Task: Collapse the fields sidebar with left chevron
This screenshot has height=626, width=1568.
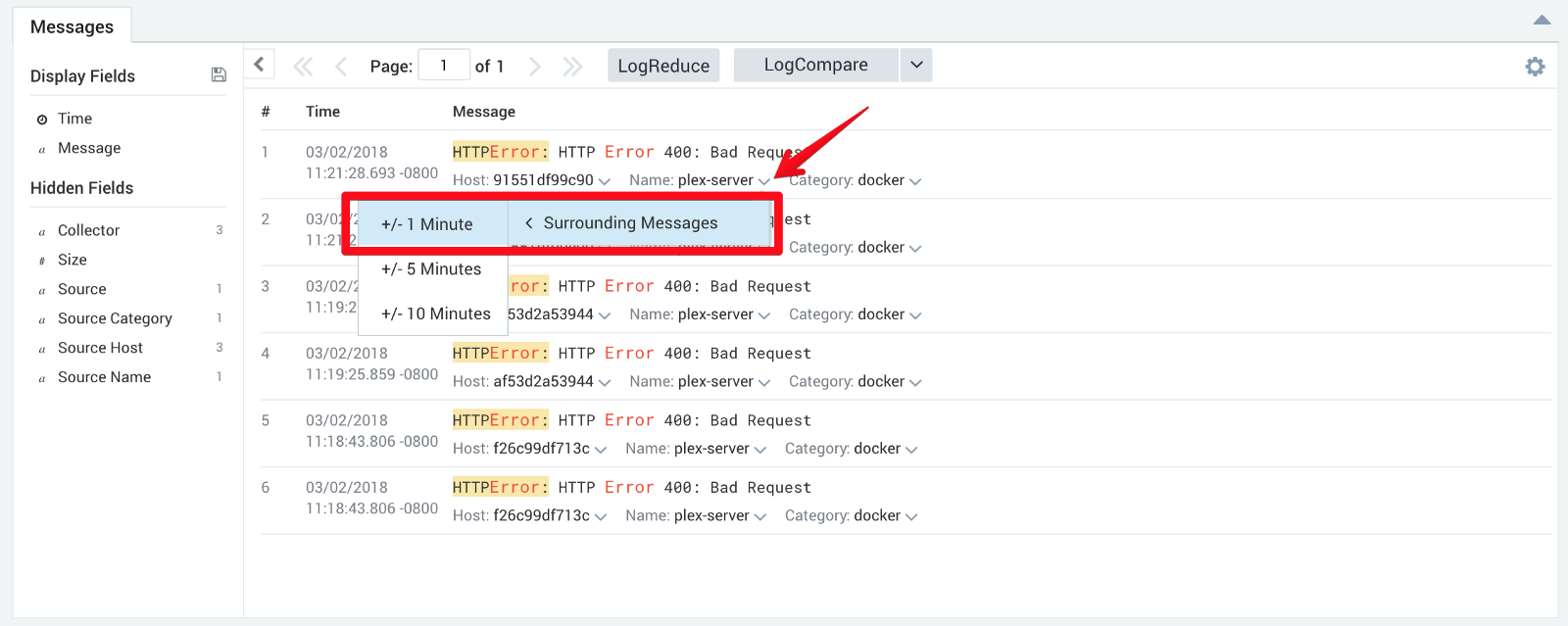Action: click(259, 65)
